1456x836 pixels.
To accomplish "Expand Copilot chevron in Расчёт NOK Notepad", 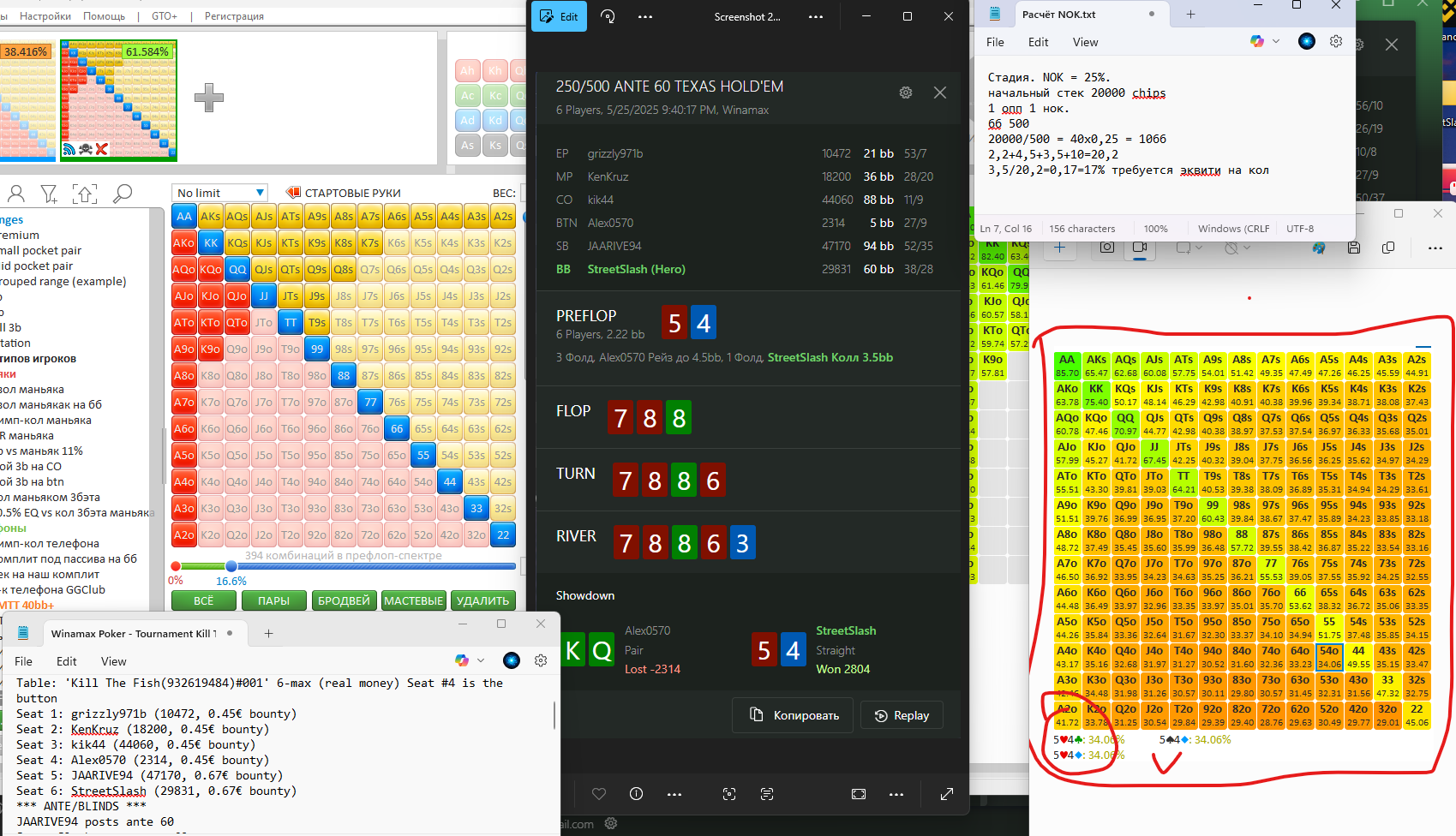I will 1276,41.
